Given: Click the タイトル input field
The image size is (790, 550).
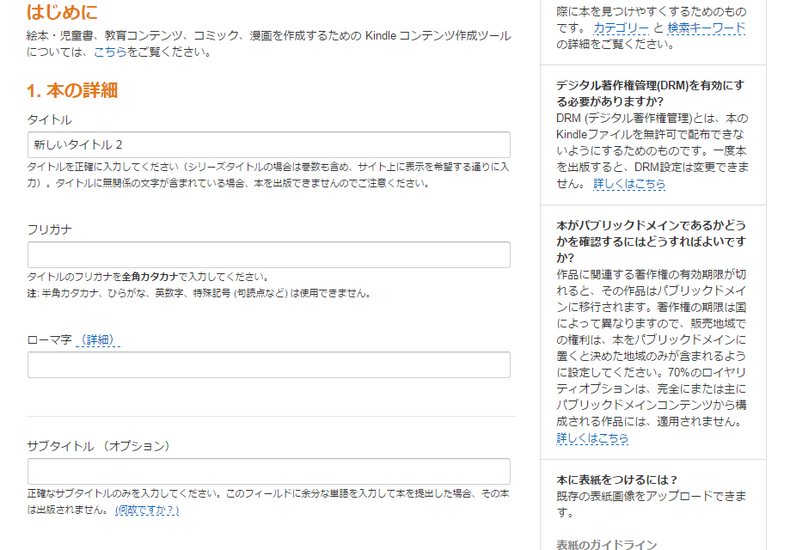Looking at the screenshot, I should (269, 145).
